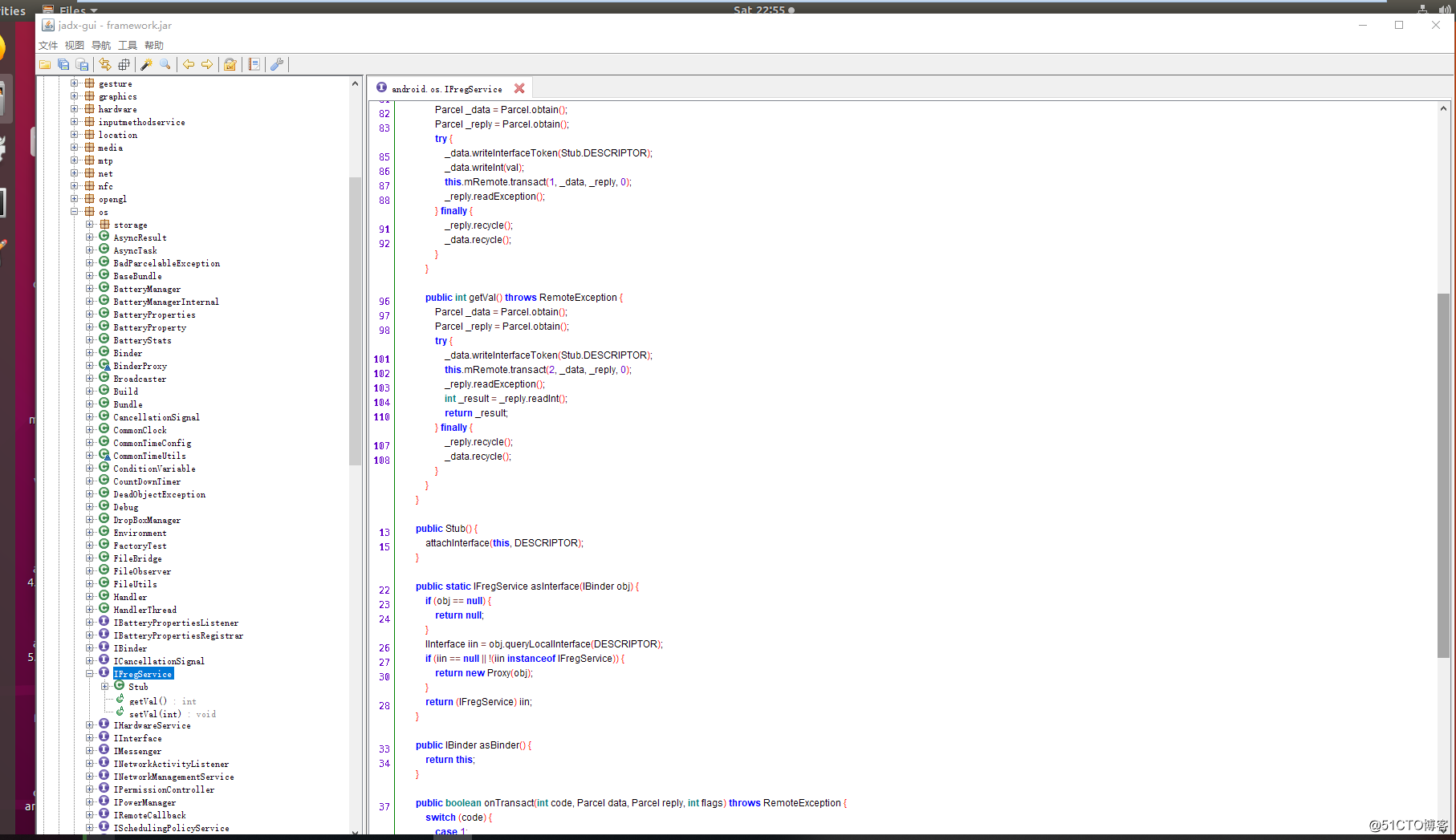The height and width of the screenshot is (840, 1456).
Task: Select the BatteryManager class
Action: 147,289
